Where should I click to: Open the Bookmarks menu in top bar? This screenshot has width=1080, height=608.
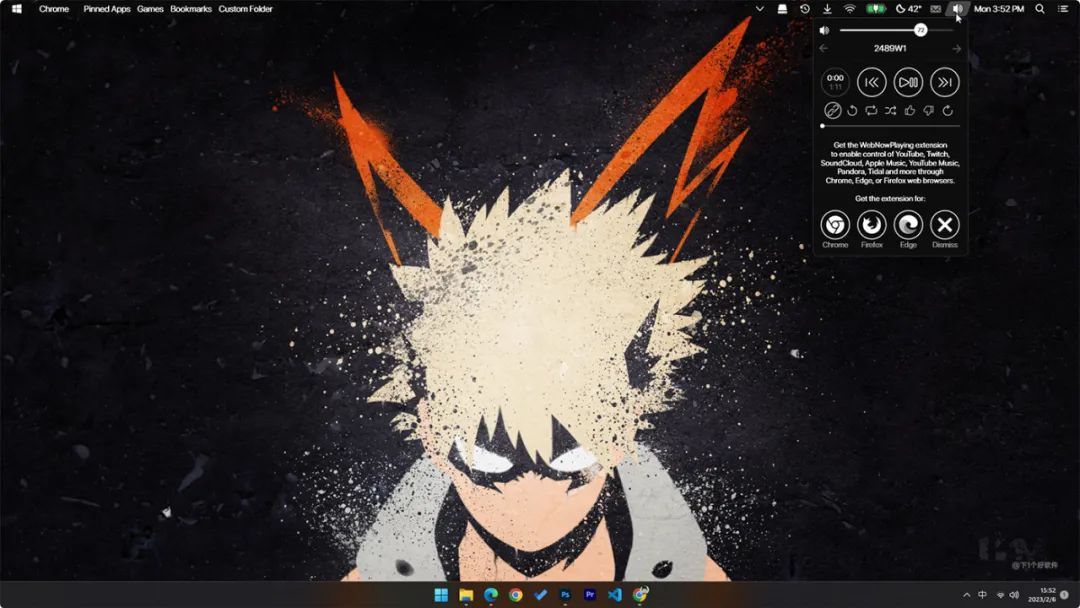click(x=191, y=9)
